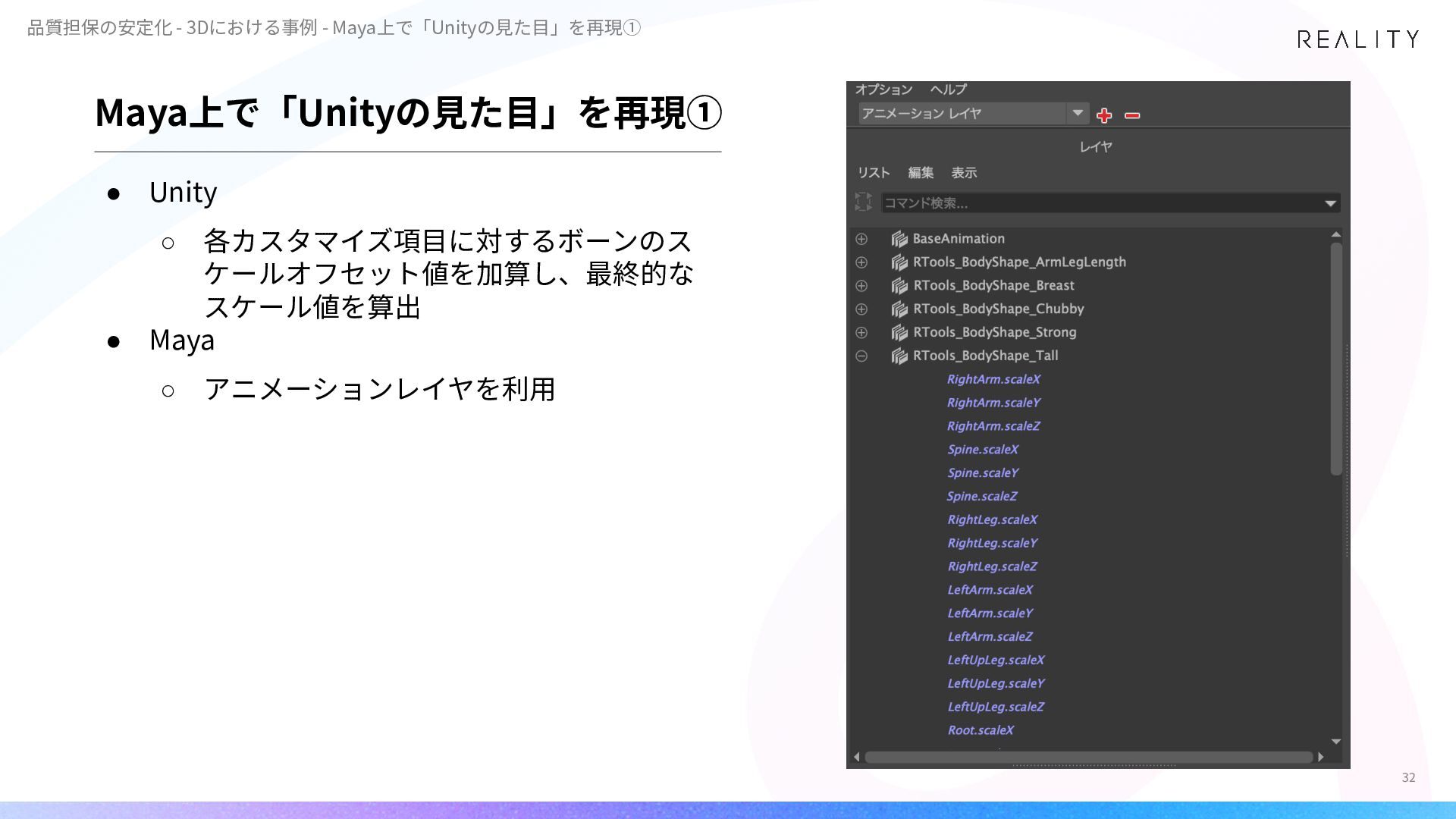Click the scroll down arrow
Image resolution: width=1456 pixels, height=819 pixels.
coord(1336,742)
